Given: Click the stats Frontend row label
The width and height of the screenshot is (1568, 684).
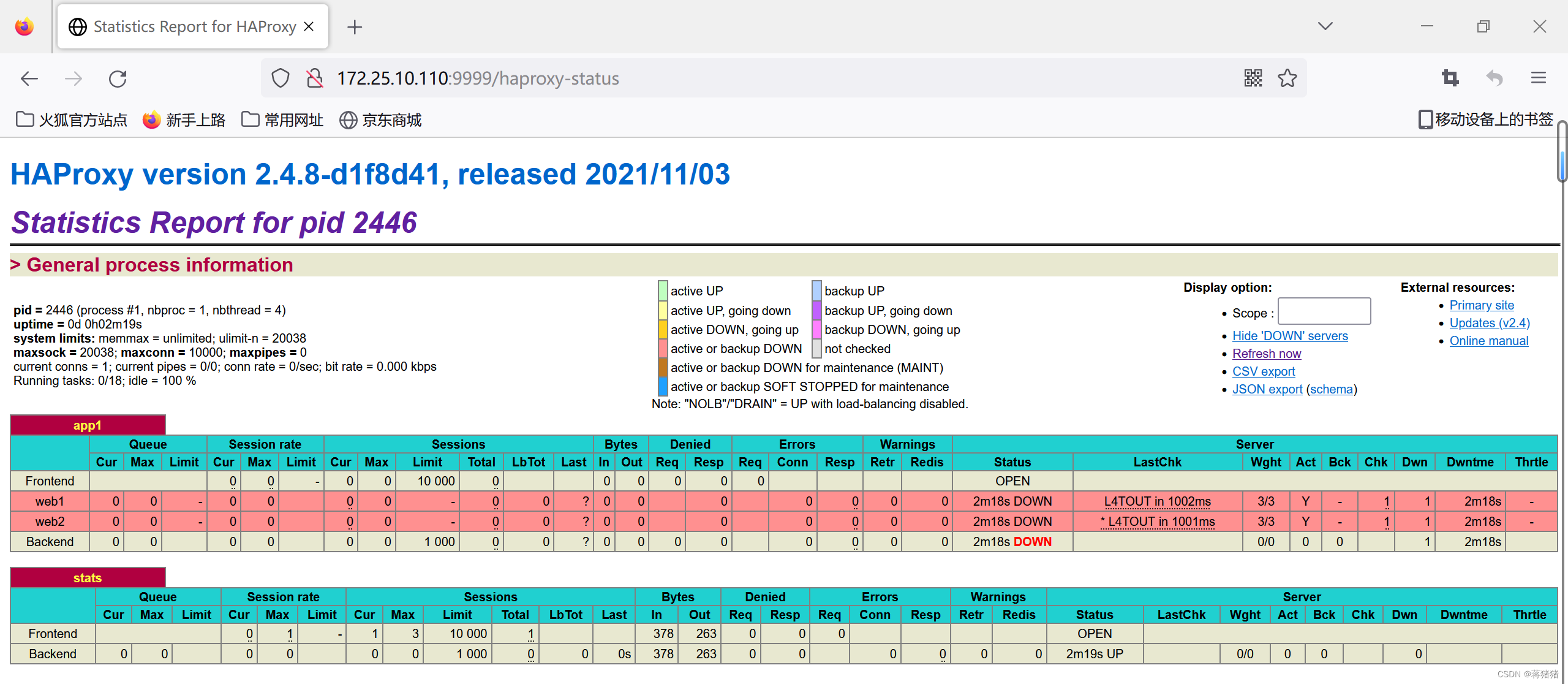Looking at the screenshot, I should point(53,634).
